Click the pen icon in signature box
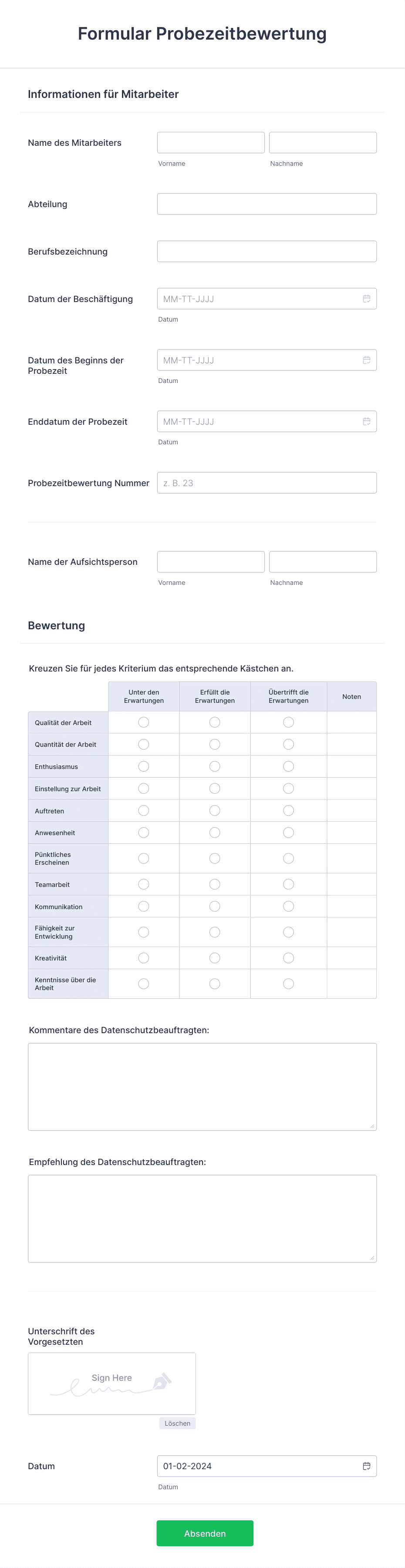Image resolution: width=405 pixels, height=1568 pixels. (162, 1382)
